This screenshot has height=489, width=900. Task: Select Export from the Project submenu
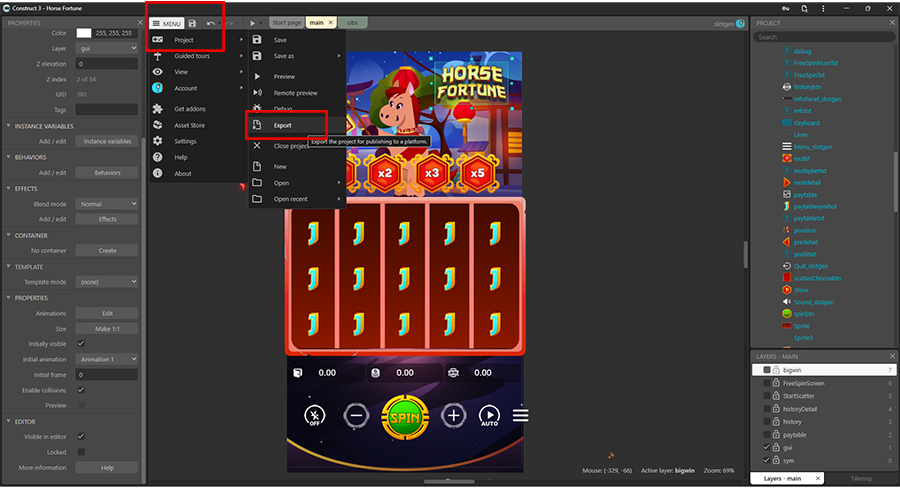(x=283, y=125)
